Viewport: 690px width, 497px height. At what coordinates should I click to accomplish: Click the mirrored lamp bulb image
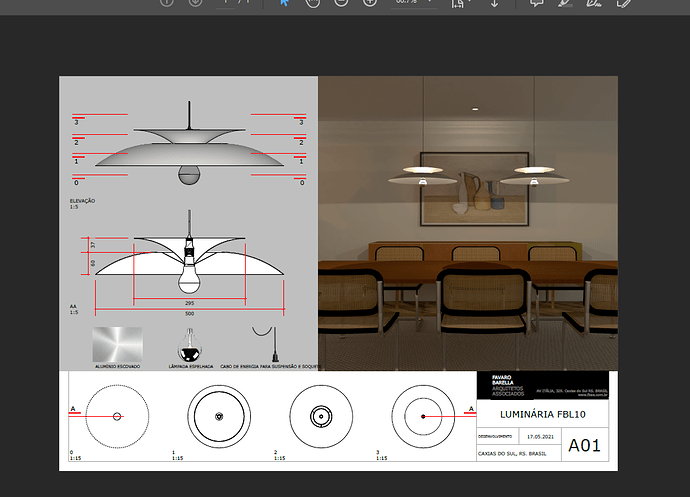click(190, 346)
